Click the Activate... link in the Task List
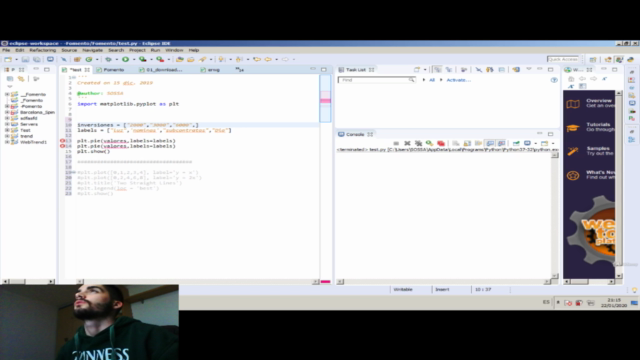This screenshot has height=360, width=640. point(458,80)
